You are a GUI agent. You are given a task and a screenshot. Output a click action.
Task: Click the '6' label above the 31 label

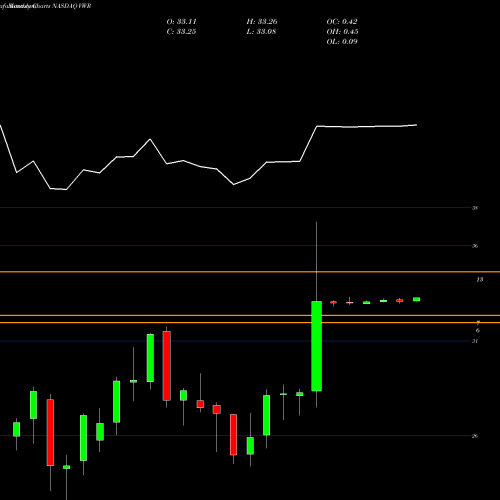tap(478, 330)
